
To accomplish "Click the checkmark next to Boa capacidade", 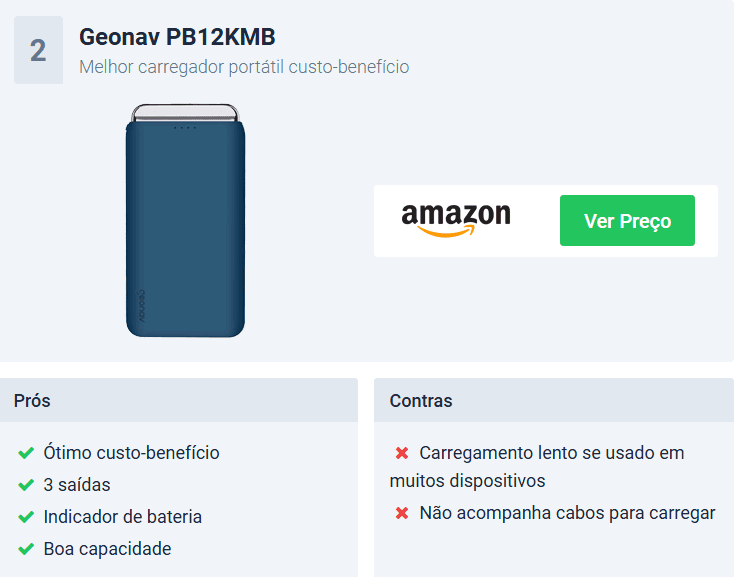I will [26, 549].
